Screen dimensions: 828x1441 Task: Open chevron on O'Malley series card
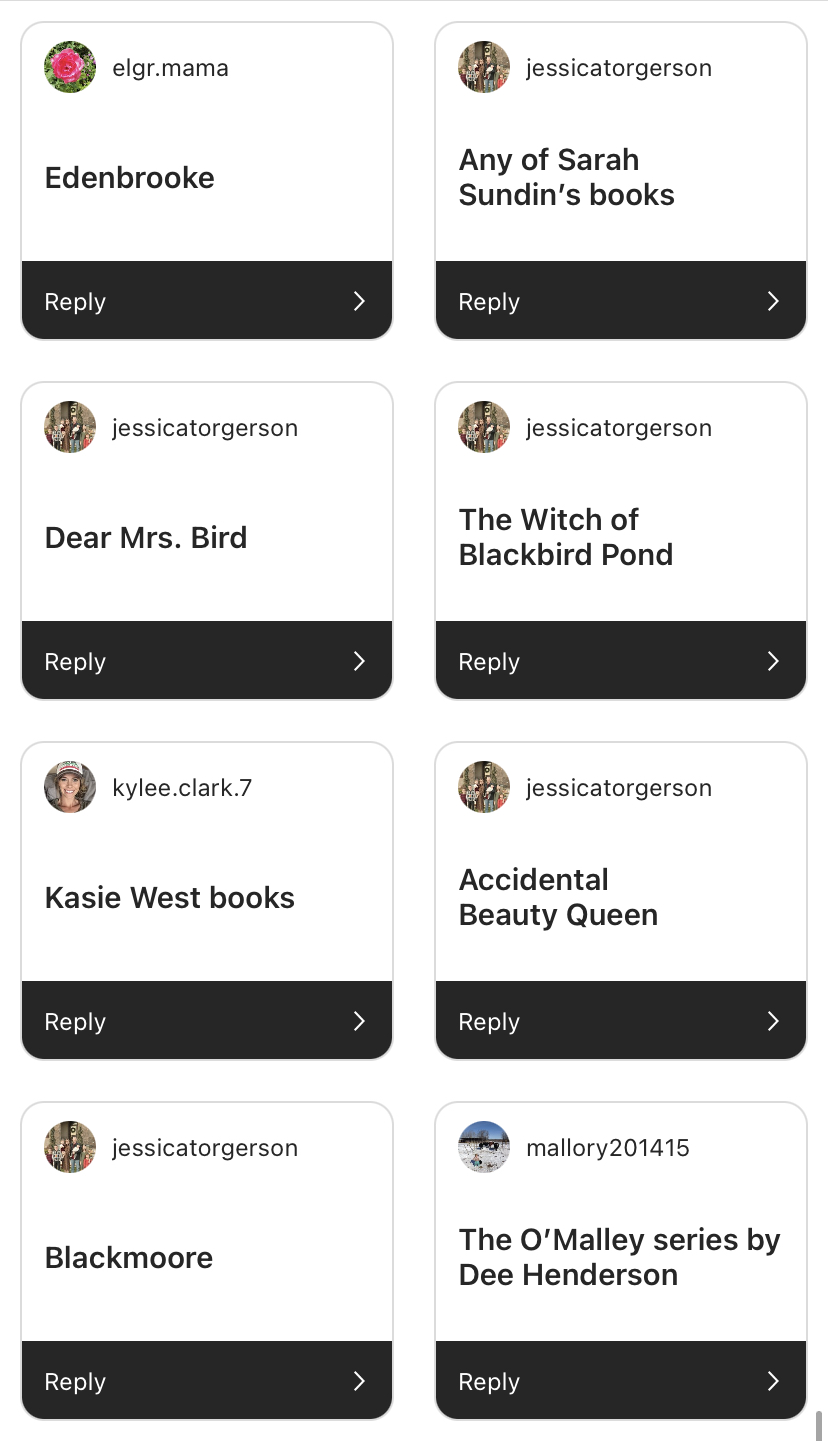773,1381
